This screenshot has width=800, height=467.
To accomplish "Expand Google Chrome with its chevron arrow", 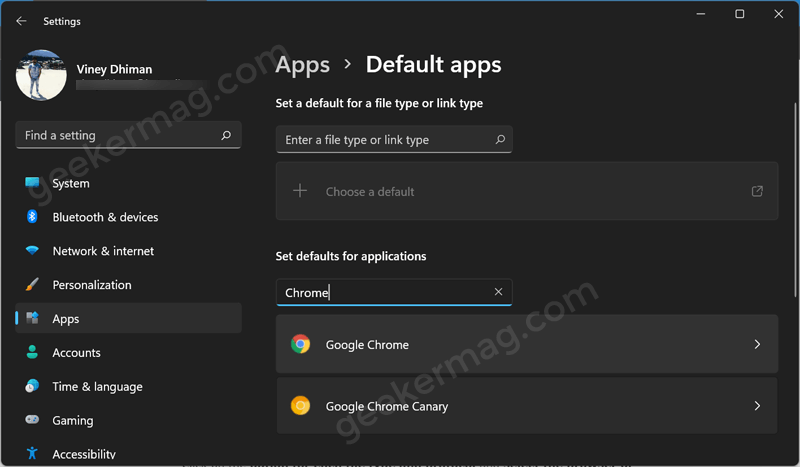I will 757,345.
